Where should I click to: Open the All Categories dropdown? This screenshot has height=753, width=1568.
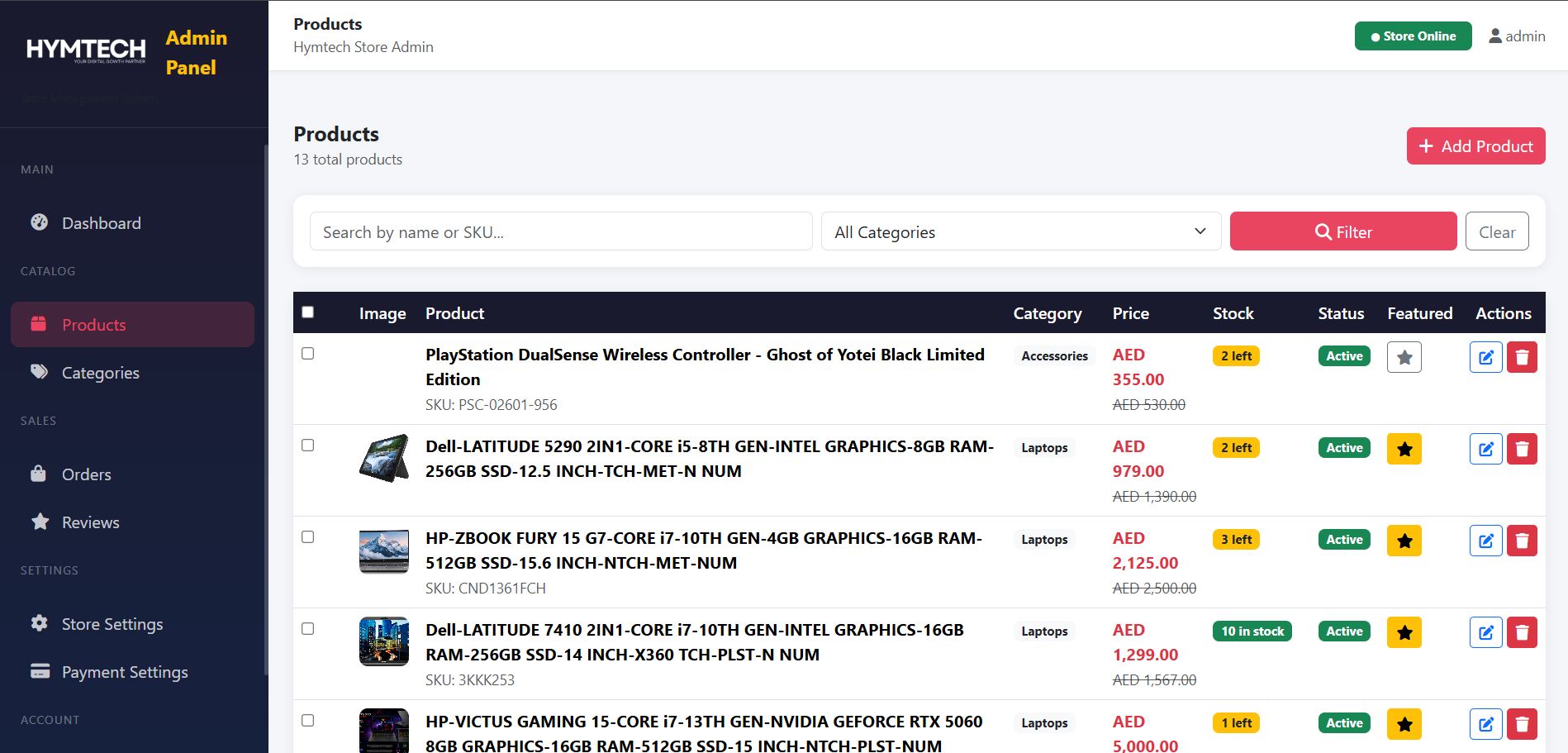tap(1021, 231)
